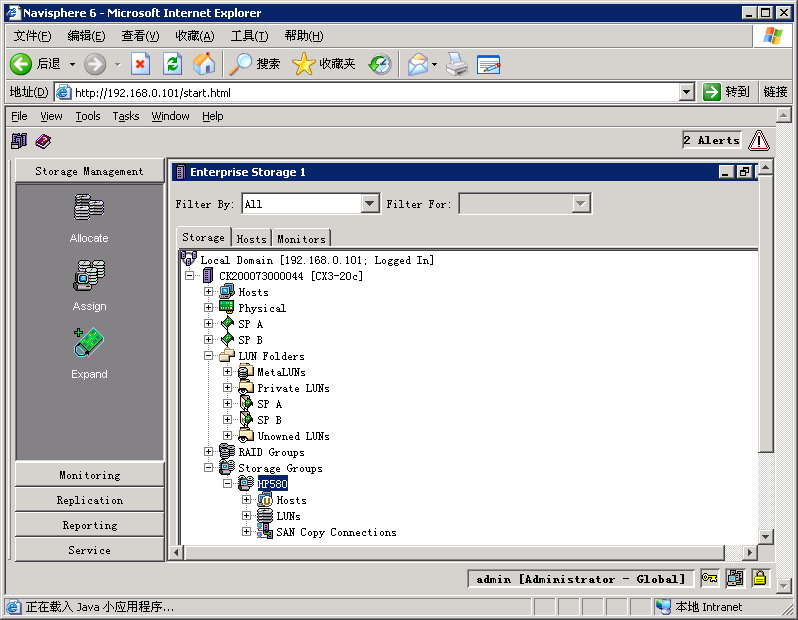Click the Expand storage icon
Screen dimensions: 798x620
tap(89, 342)
